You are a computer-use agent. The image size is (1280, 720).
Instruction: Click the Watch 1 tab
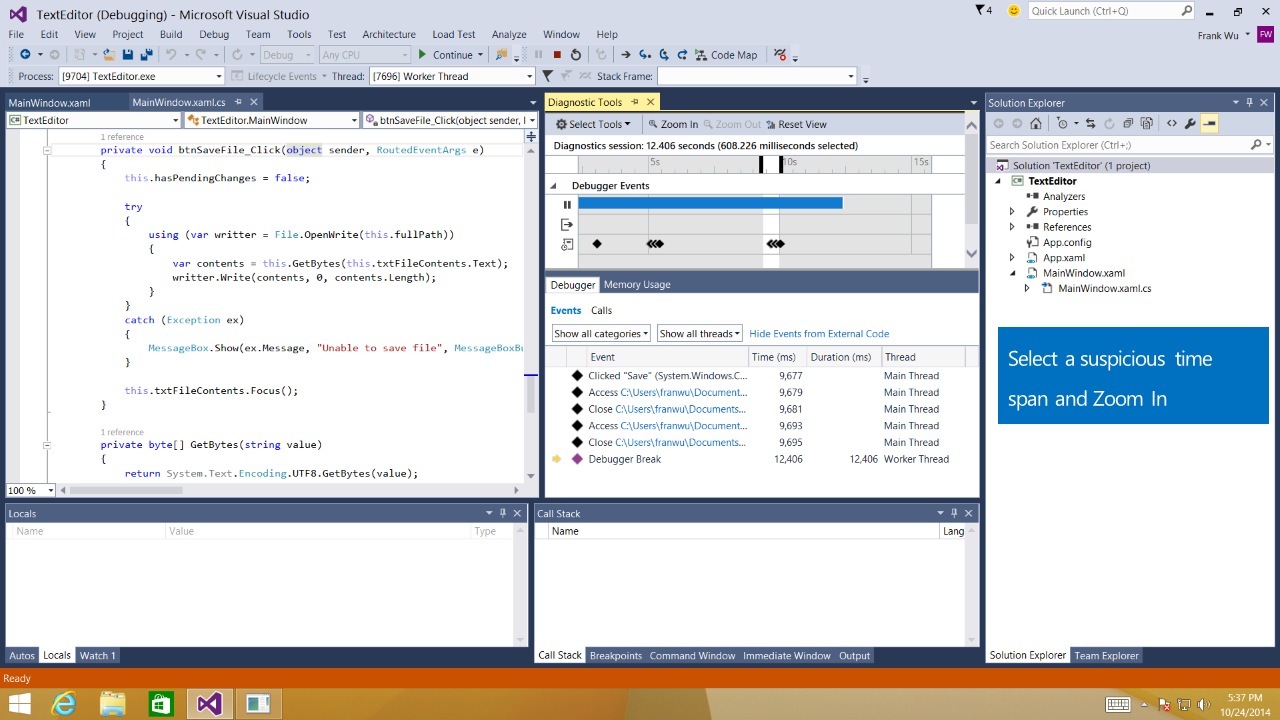tap(98, 656)
